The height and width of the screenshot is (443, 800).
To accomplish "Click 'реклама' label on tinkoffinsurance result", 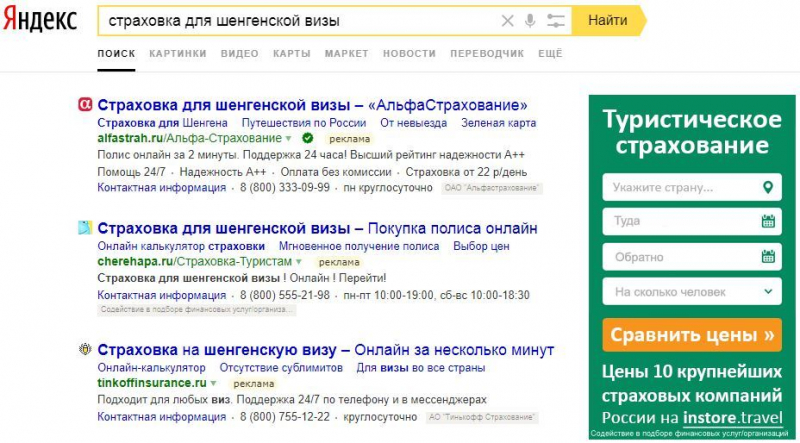I will (254, 384).
